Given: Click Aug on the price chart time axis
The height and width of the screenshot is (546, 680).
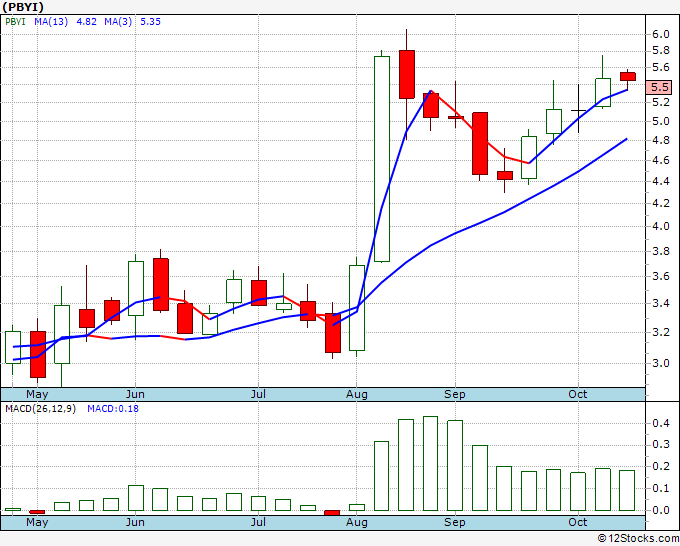Looking at the screenshot, I should 356,395.
